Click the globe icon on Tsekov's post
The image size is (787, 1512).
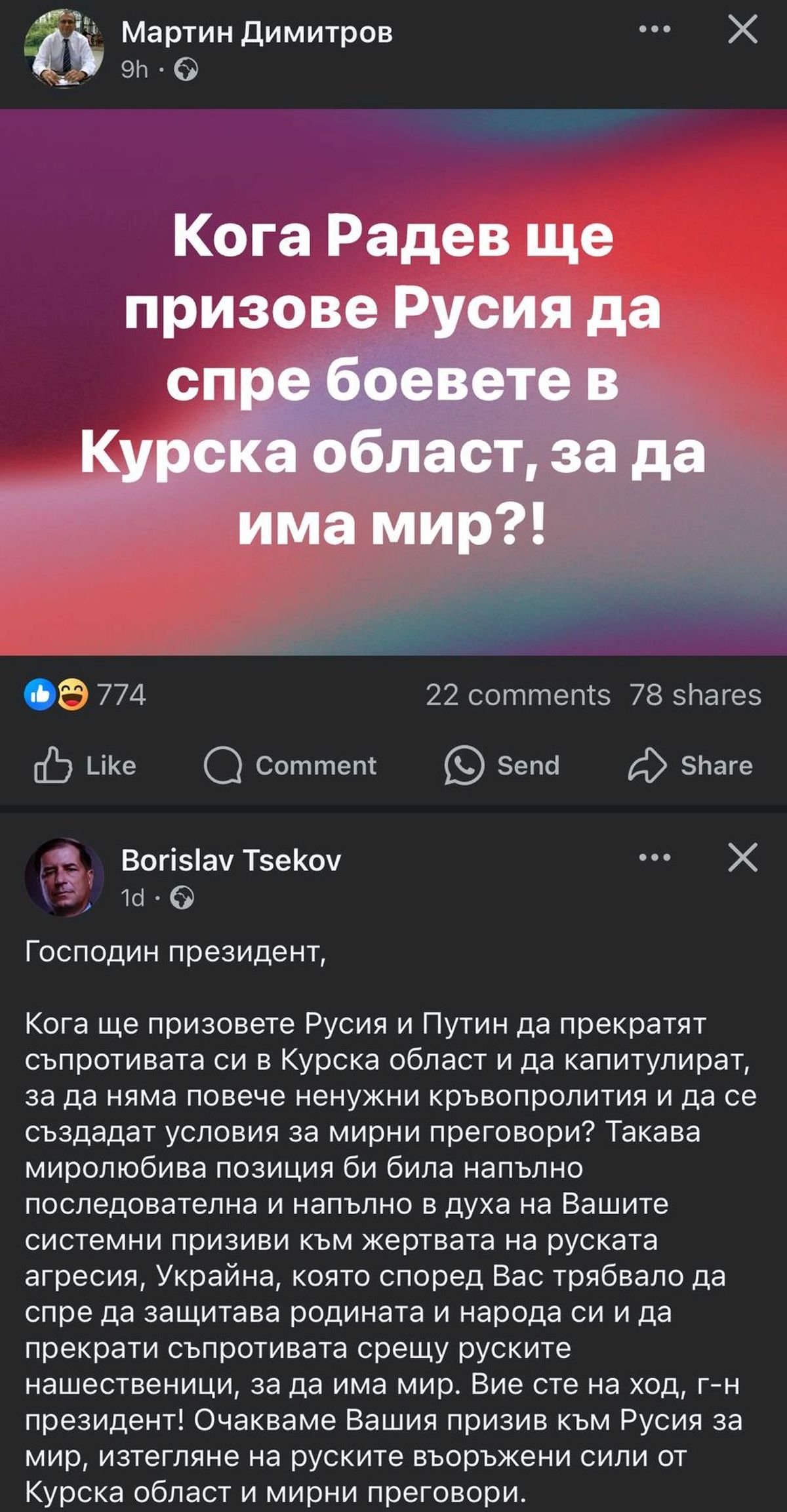(182, 897)
